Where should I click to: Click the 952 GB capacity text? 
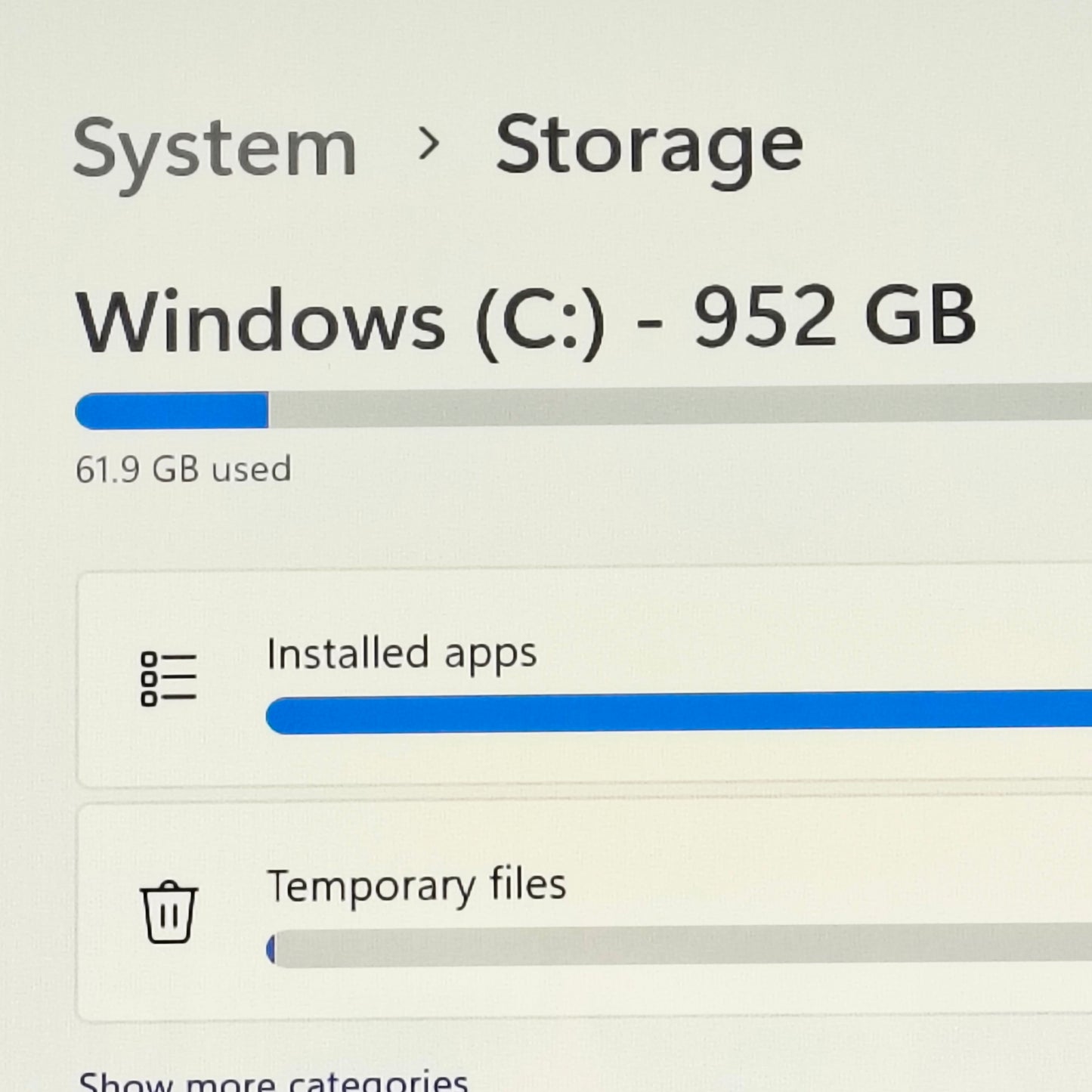835,319
